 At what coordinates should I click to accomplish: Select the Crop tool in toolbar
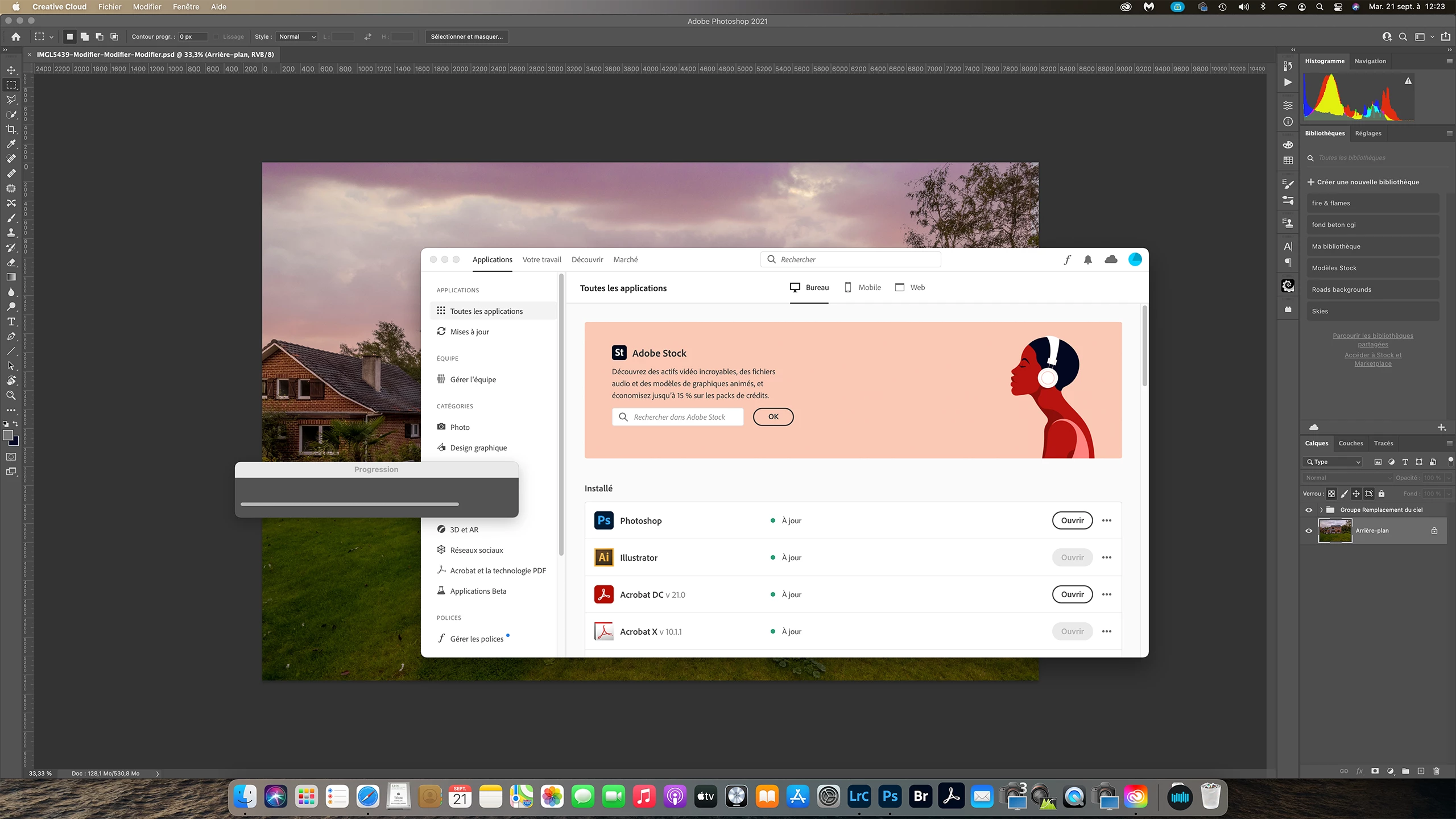[11, 129]
